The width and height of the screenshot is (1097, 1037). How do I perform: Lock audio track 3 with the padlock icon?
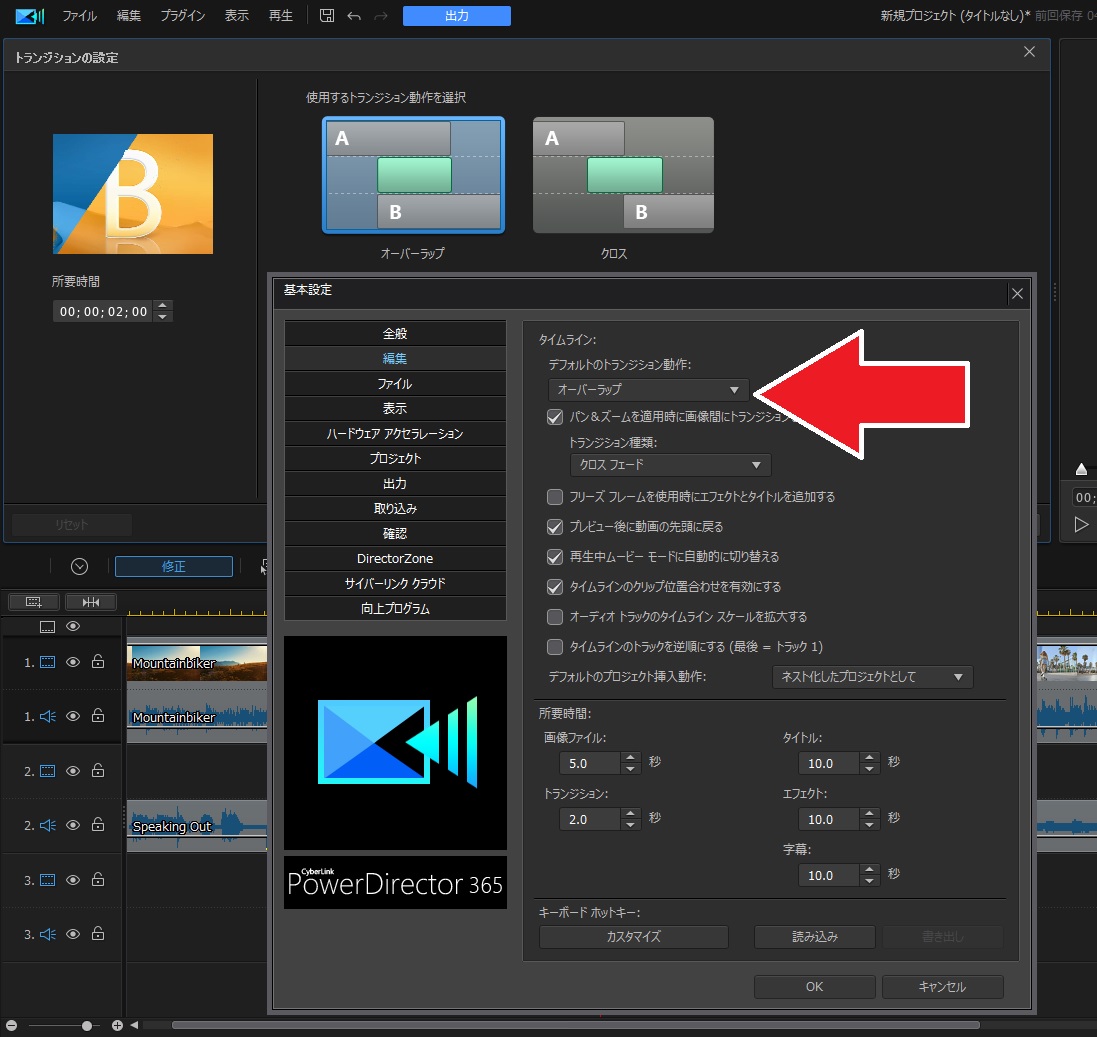click(x=98, y=933)
